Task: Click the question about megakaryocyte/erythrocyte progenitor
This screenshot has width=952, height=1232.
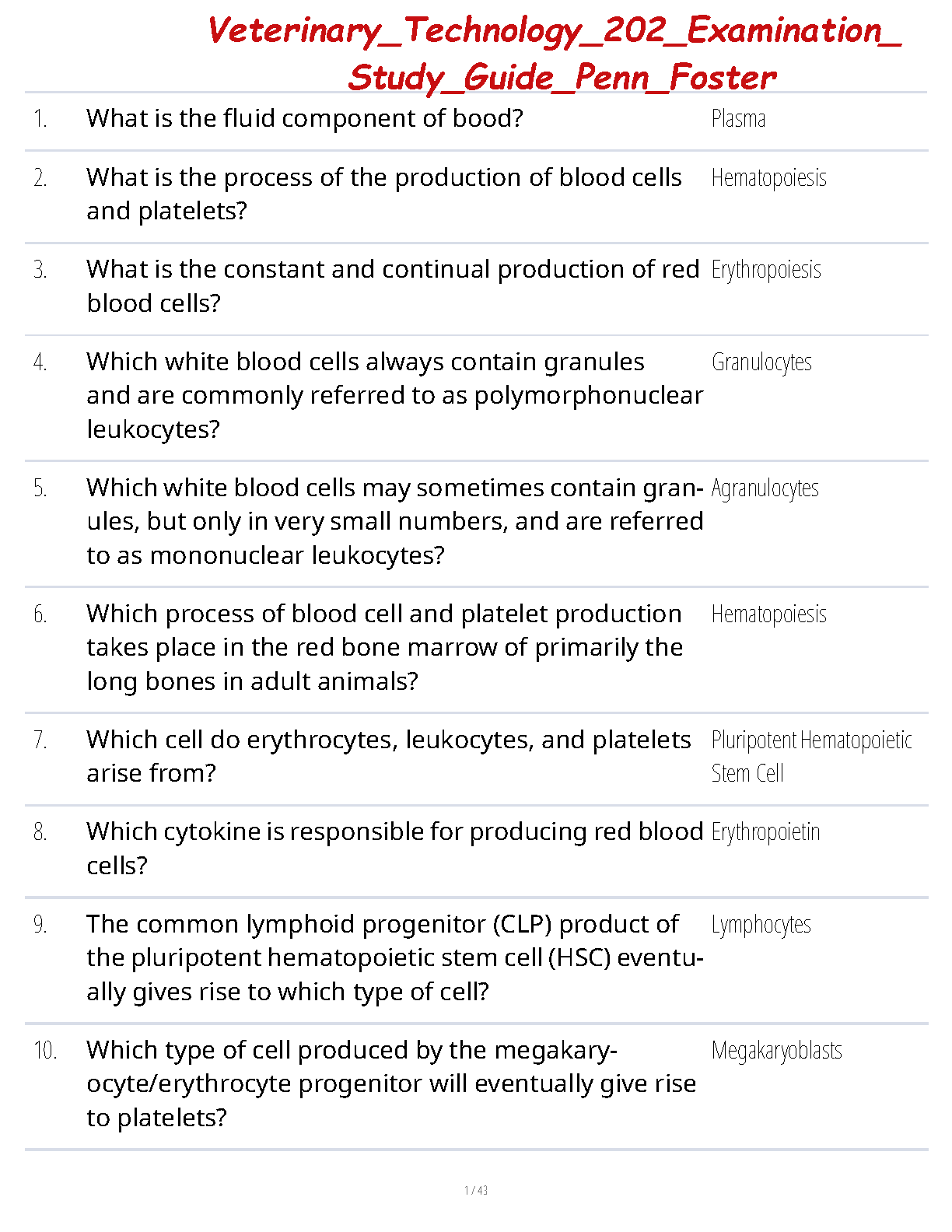Action: click(x=391, y=1083)
